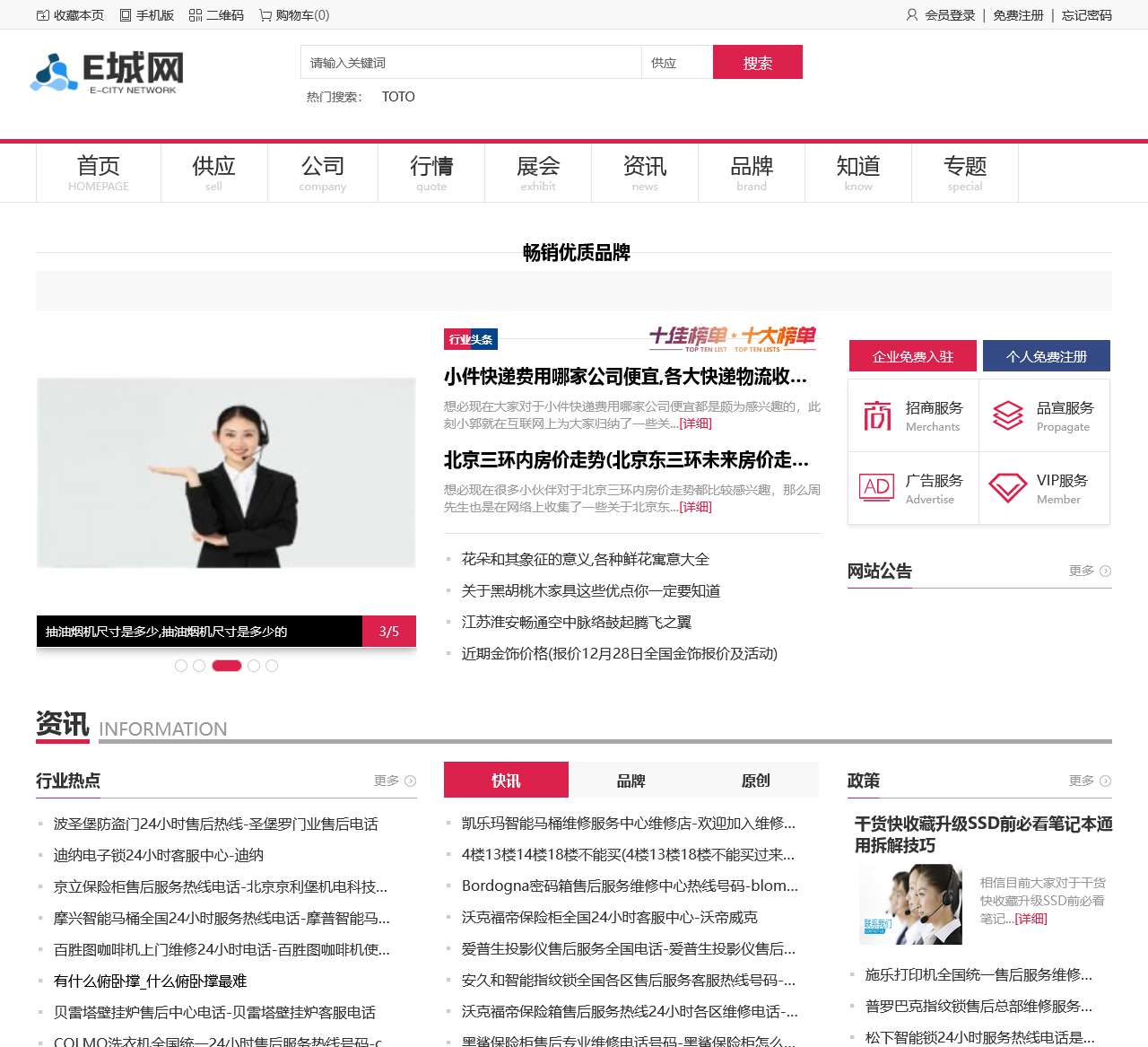Open the 供应 navigation menu item
The image size is (1148, 1047).
coord(213,173)
